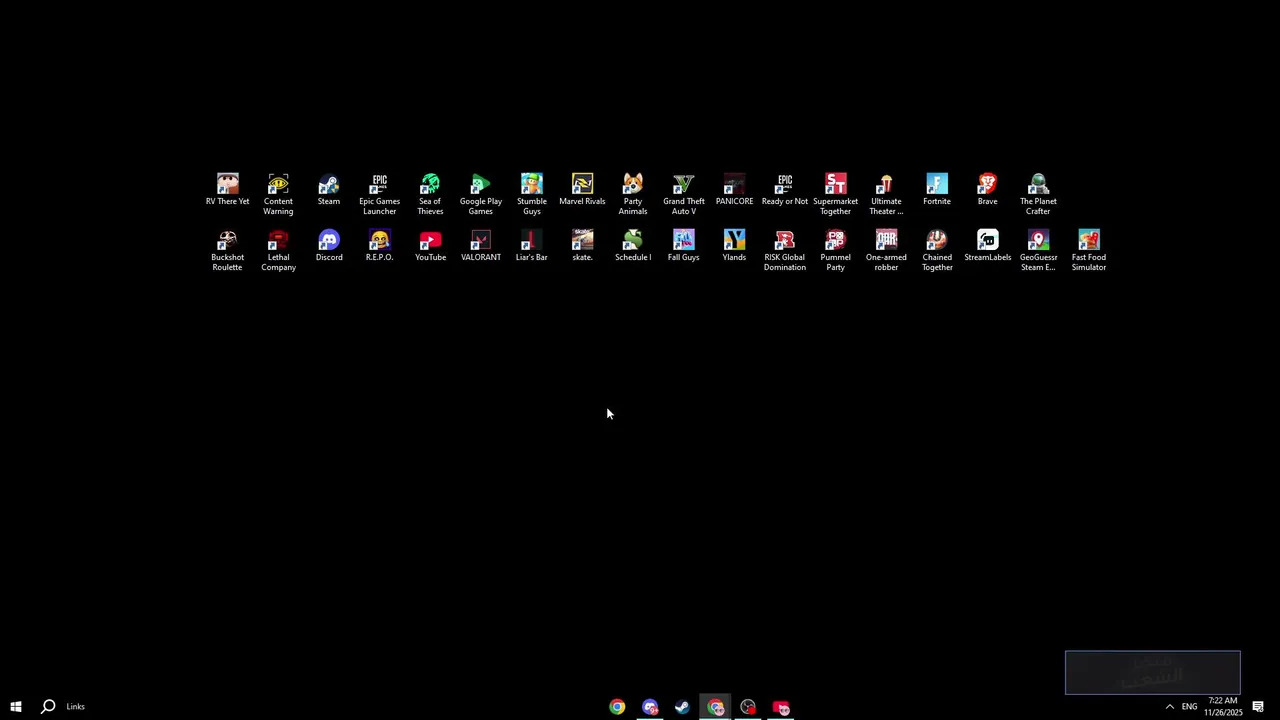
Task: Select the Fortnite desktop icon
Action: click(x=937, y=190)
